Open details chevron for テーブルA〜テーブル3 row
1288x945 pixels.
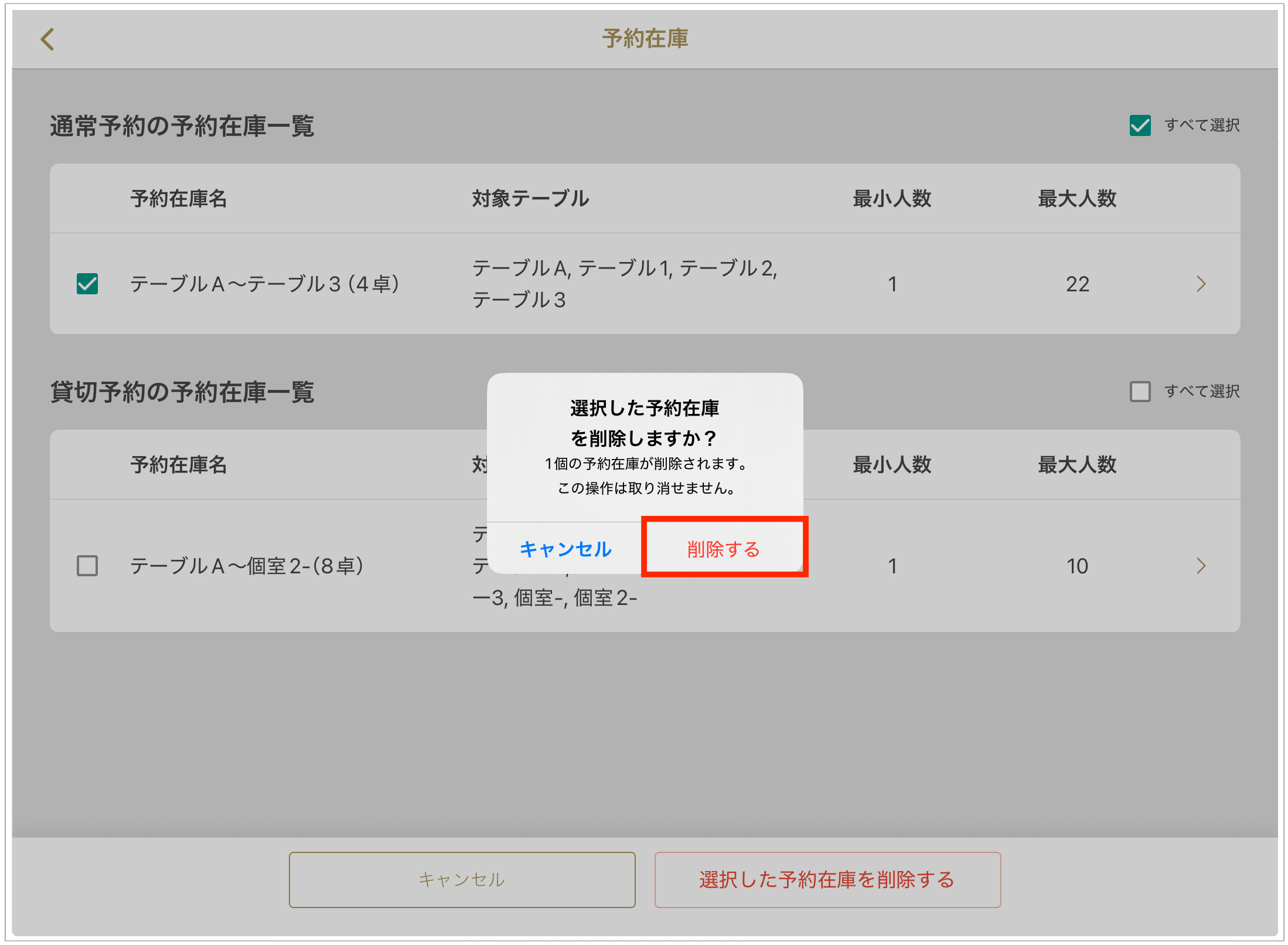coord(1201,284)
